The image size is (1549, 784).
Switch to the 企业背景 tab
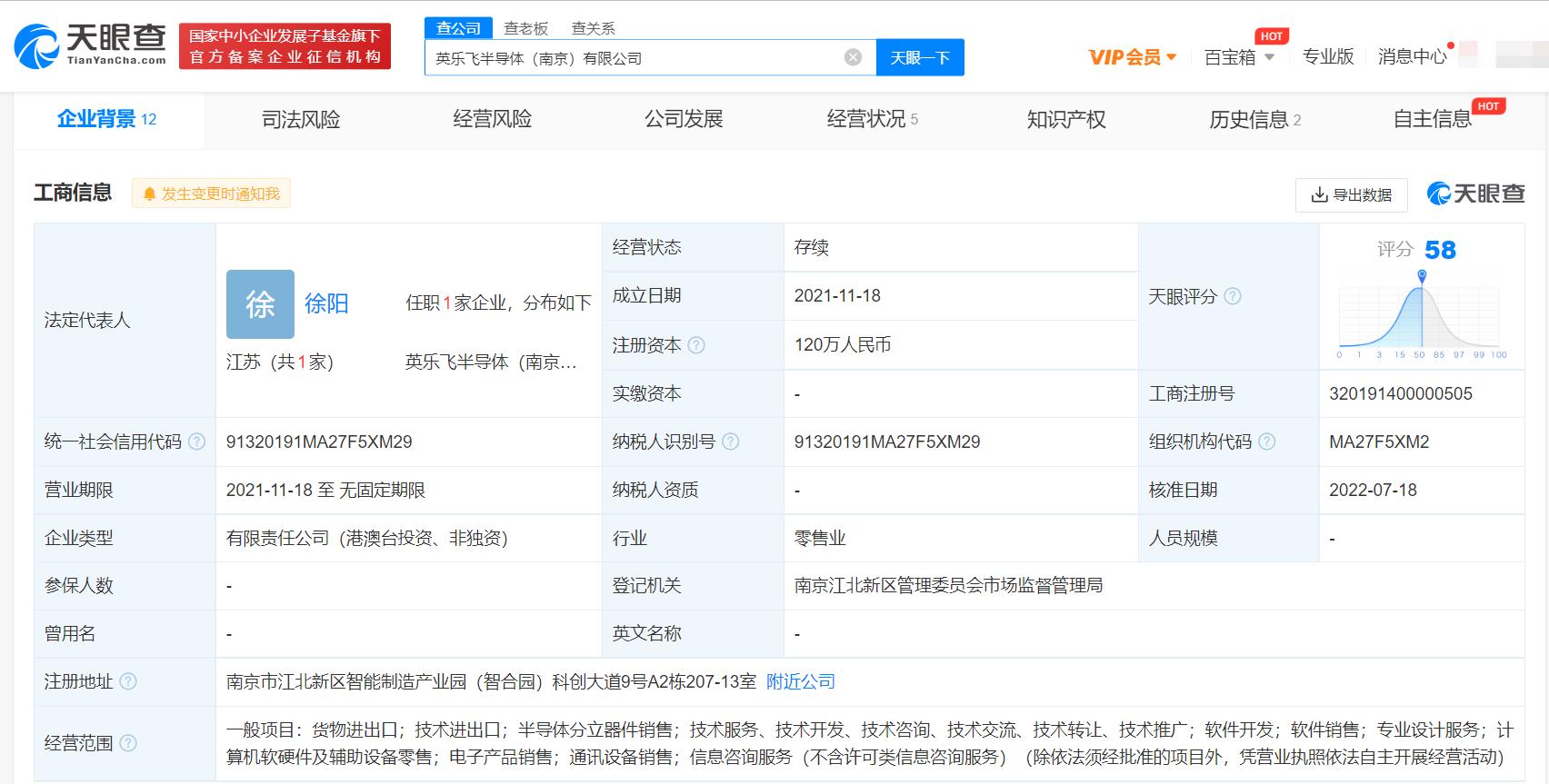point(106,119)
